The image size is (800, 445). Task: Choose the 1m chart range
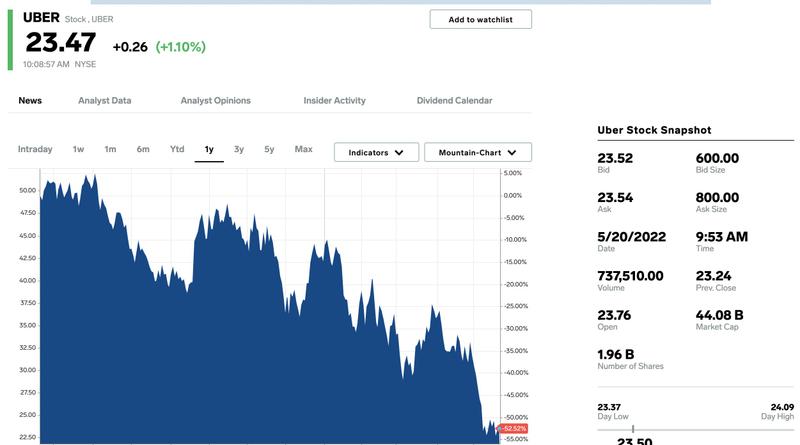pyautogui.click(x=110, y=149)
